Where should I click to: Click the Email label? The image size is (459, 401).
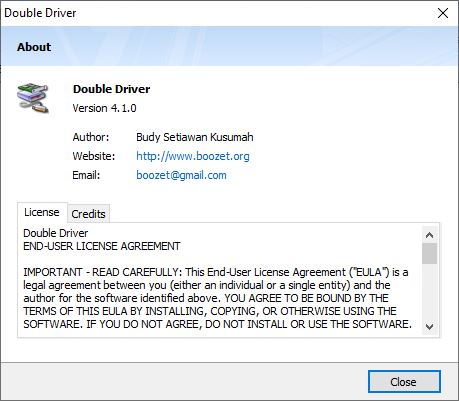(x=86, y=175)
